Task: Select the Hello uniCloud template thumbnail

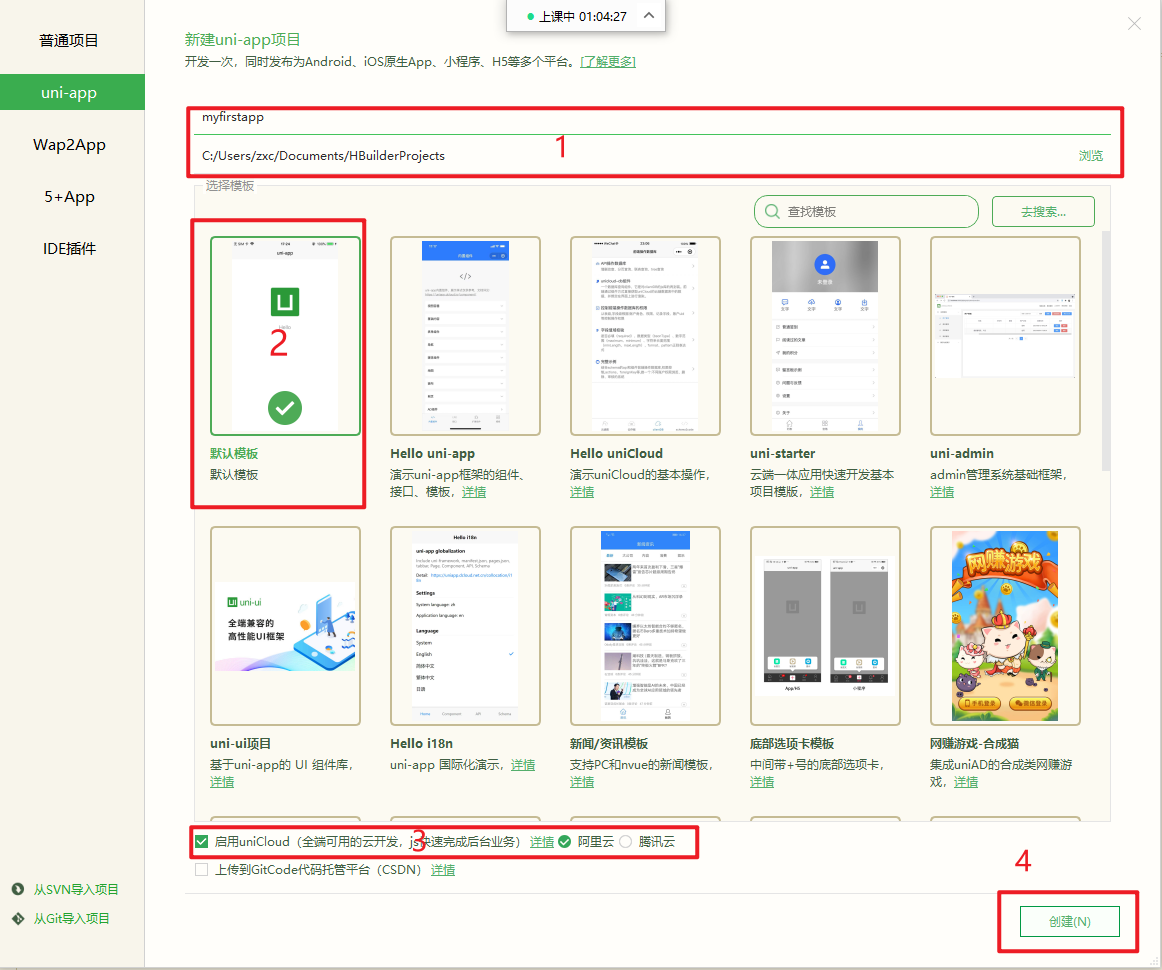Action: click(645, 336)
